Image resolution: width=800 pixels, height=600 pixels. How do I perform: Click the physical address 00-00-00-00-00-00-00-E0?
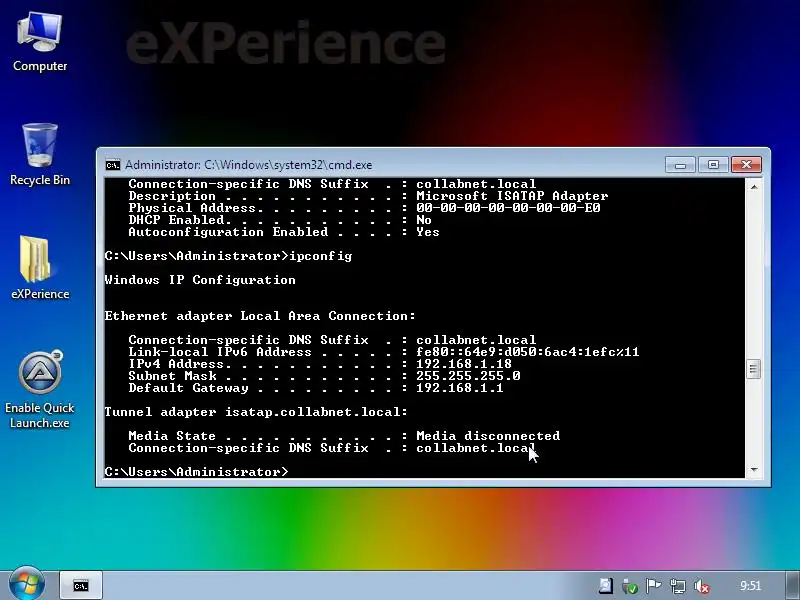(508, 208)
